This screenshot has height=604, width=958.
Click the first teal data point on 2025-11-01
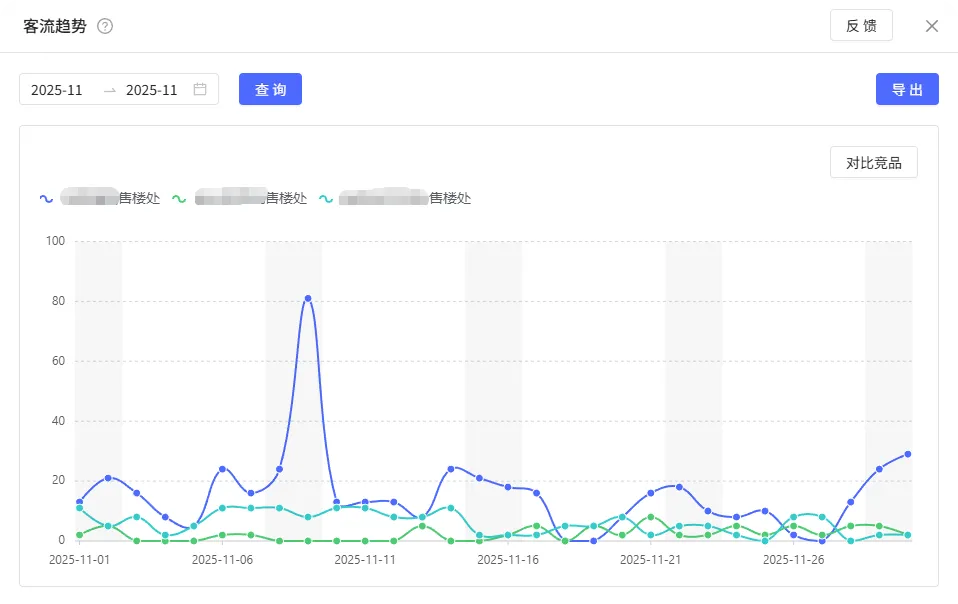79,508
